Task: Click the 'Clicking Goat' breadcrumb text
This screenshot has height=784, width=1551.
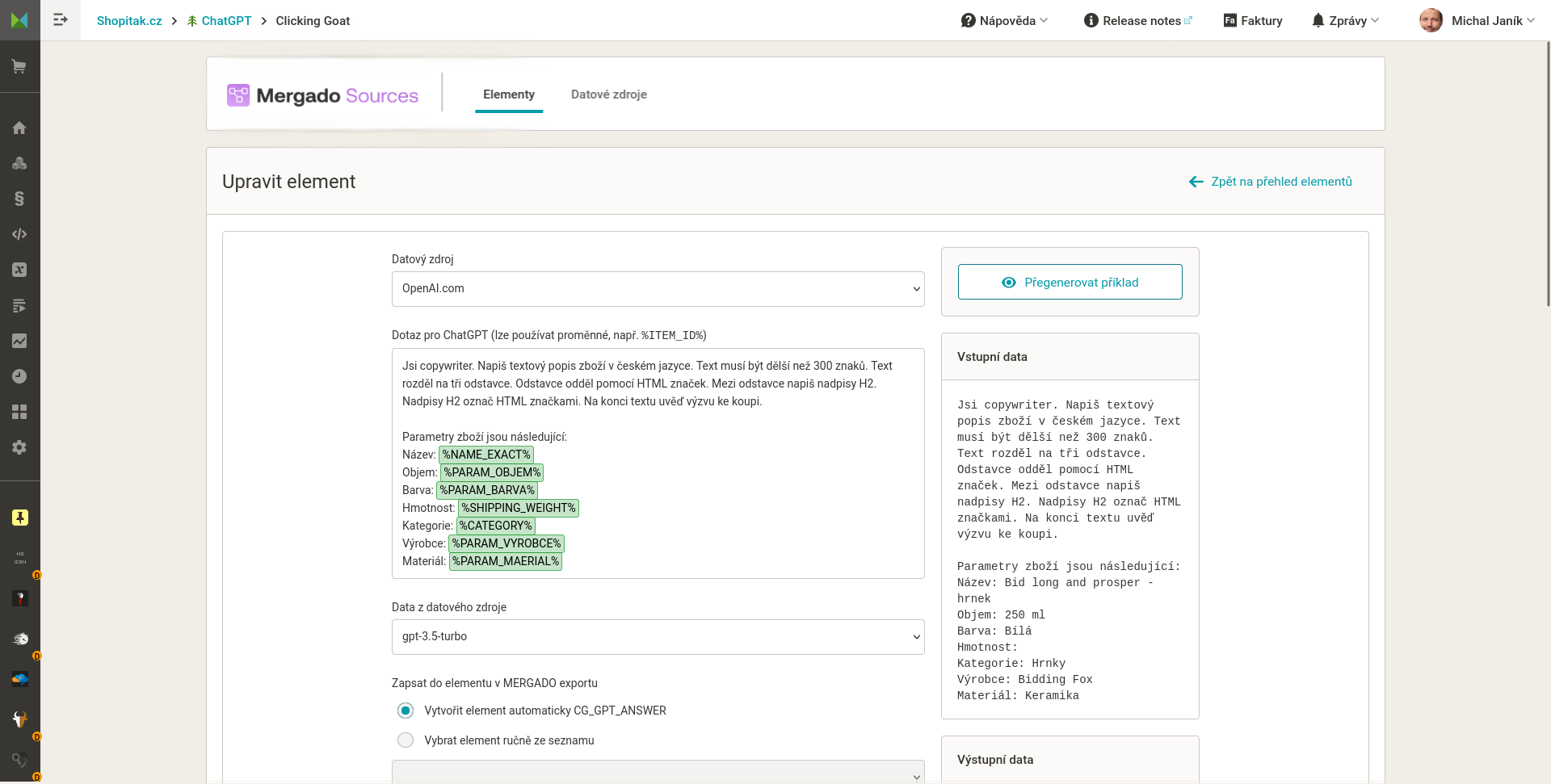Action: click(313, 21)
